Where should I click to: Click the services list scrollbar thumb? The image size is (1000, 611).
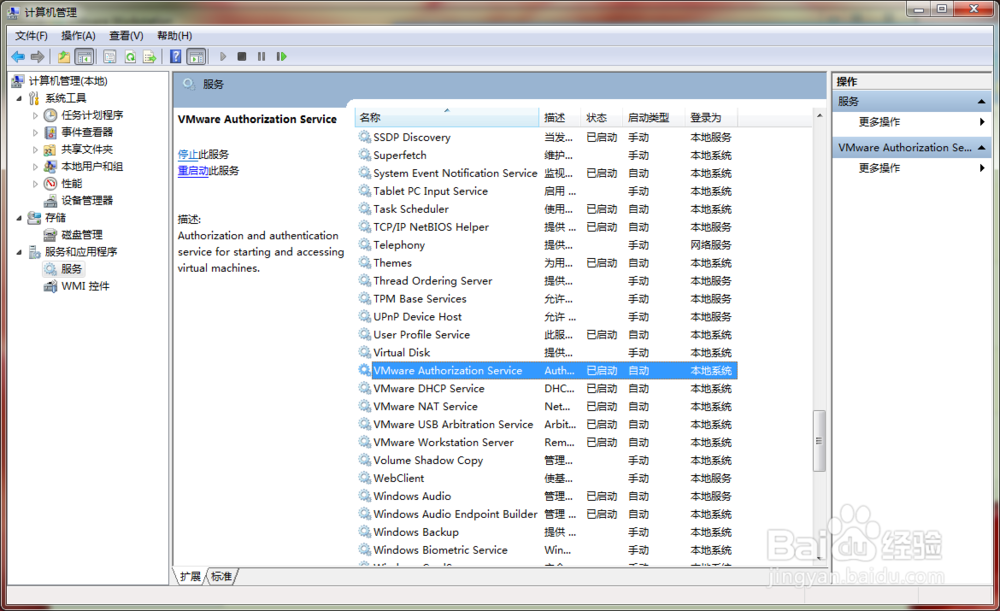[x=820, y=441]
